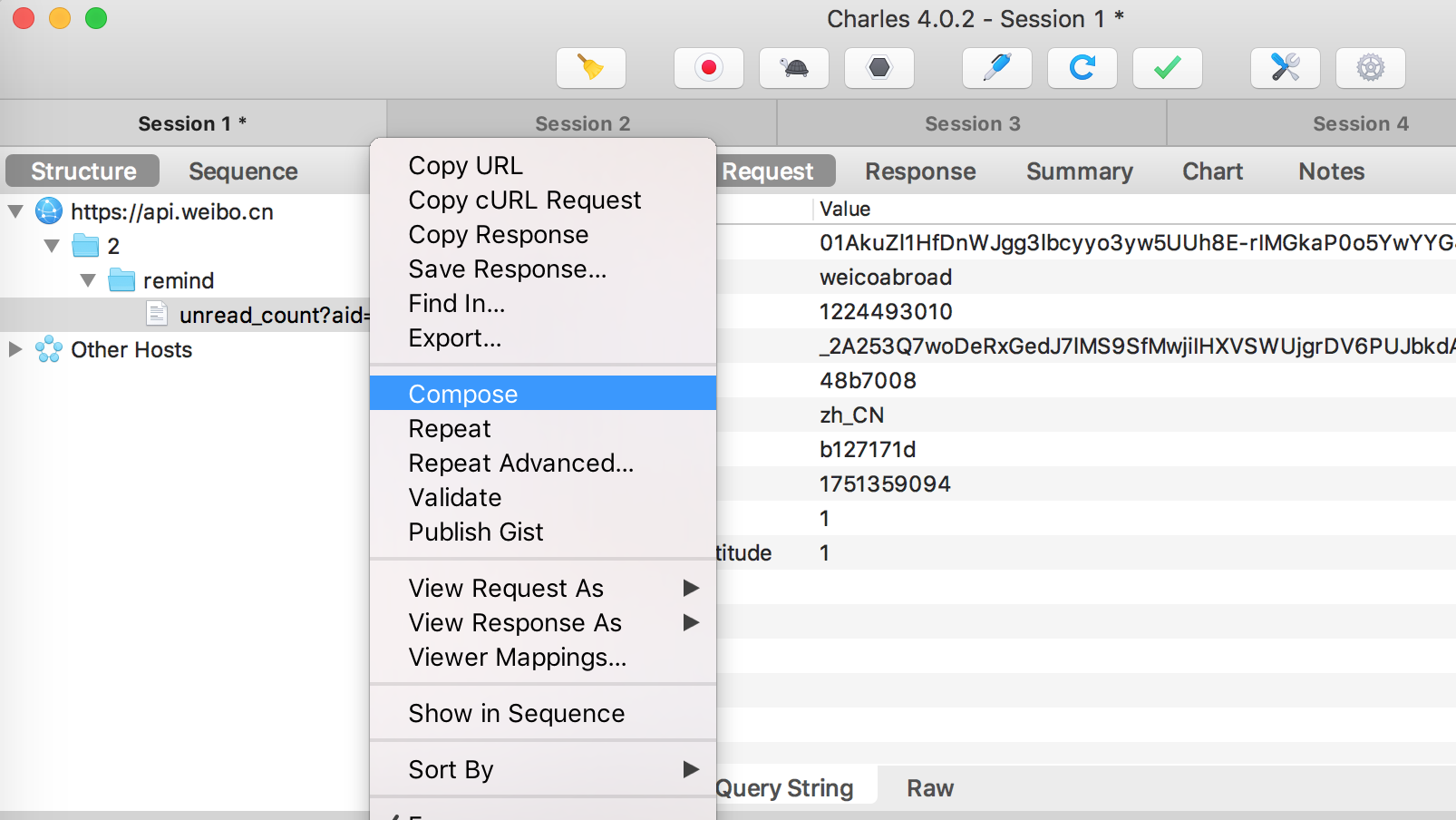The image size is (1456, 820).
Task: Open the Notes tab
Action: coord(1331,171)
